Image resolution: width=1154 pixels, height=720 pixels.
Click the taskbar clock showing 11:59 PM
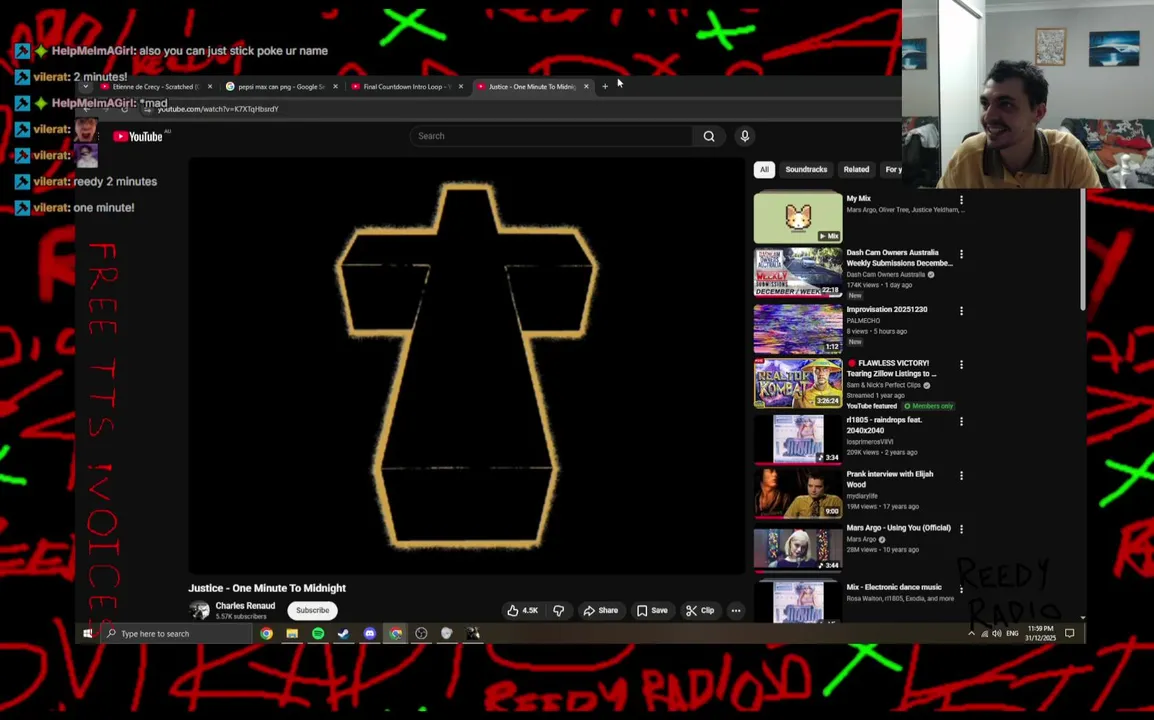pos(1040,633)
